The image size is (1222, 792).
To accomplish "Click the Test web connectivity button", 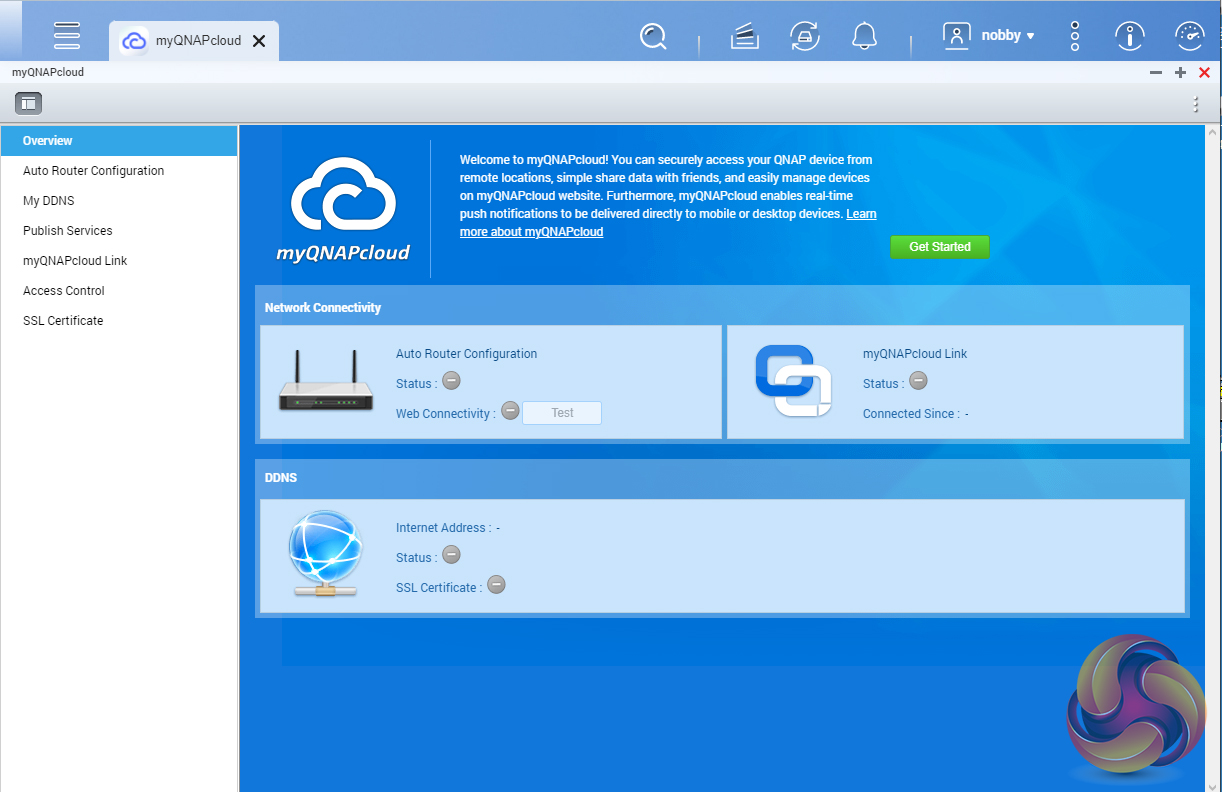I will coord(562,413).
